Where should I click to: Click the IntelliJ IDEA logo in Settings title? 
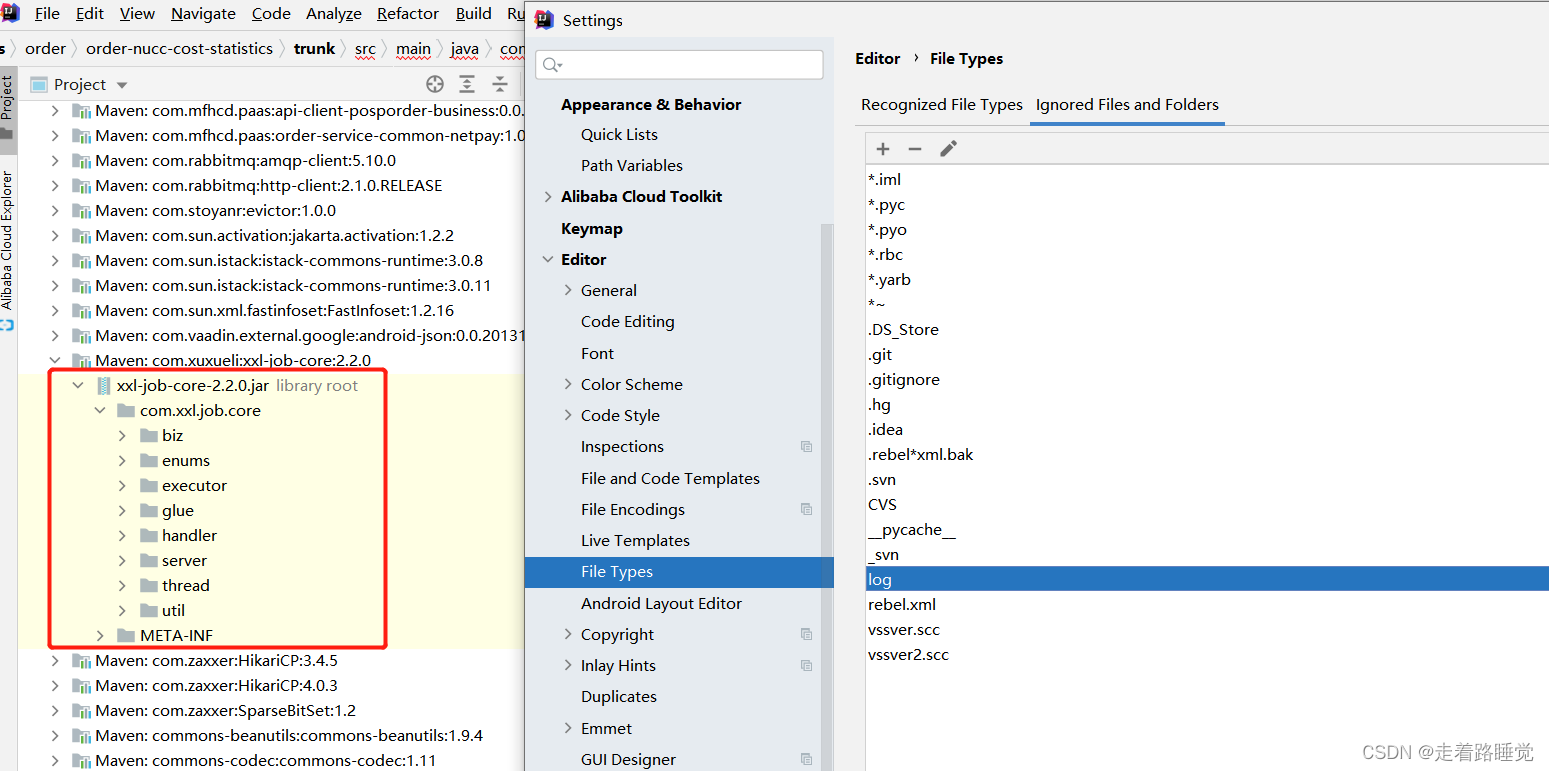[544, 20]
